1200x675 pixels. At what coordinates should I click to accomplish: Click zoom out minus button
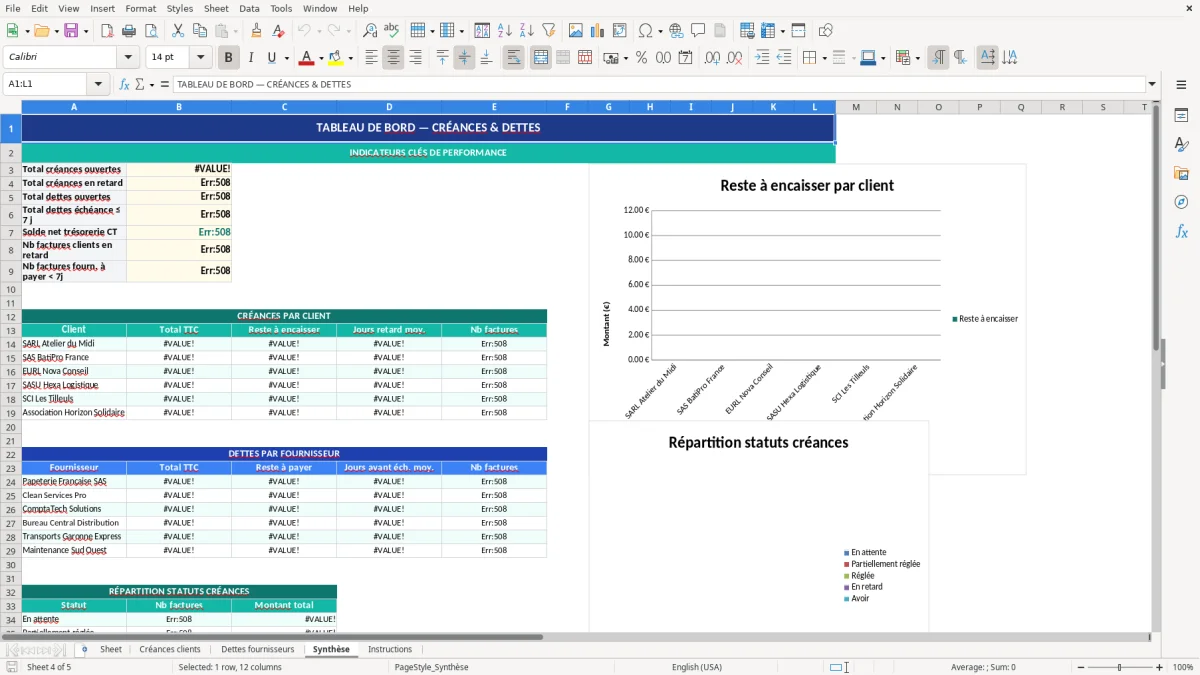(x=1078, y=667)
